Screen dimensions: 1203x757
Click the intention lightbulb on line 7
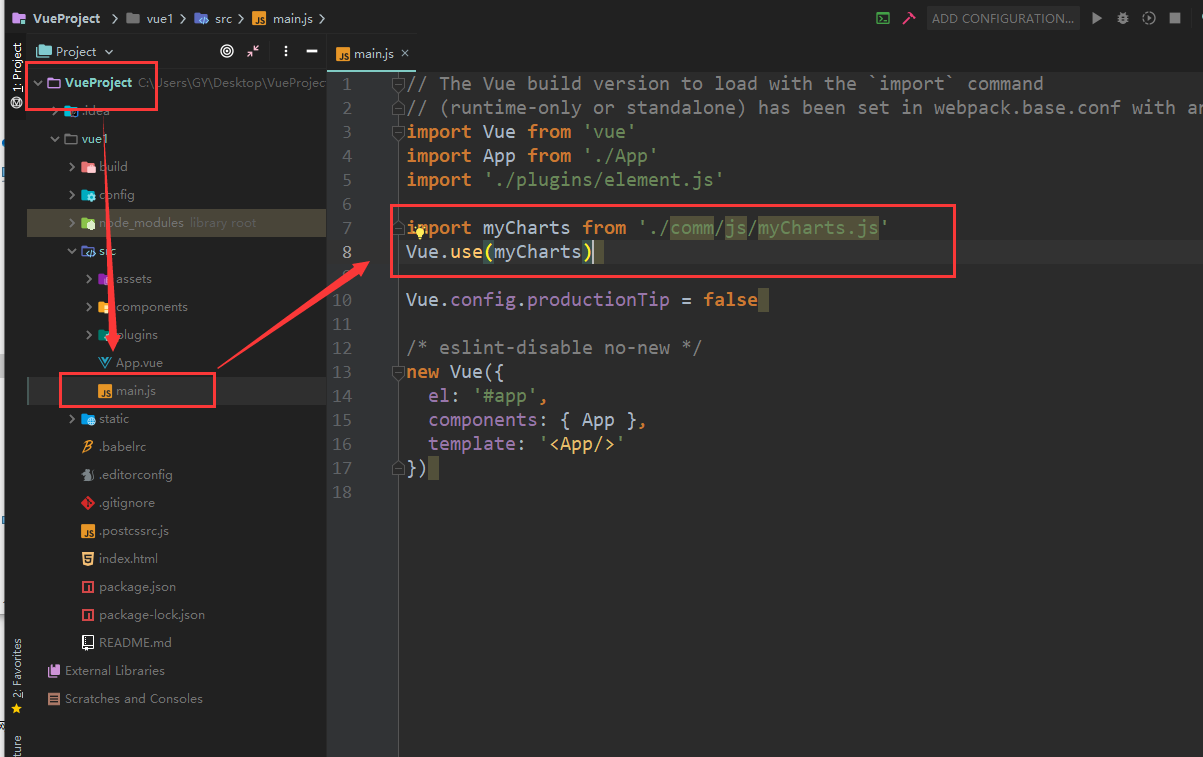(x=420, y=231)
